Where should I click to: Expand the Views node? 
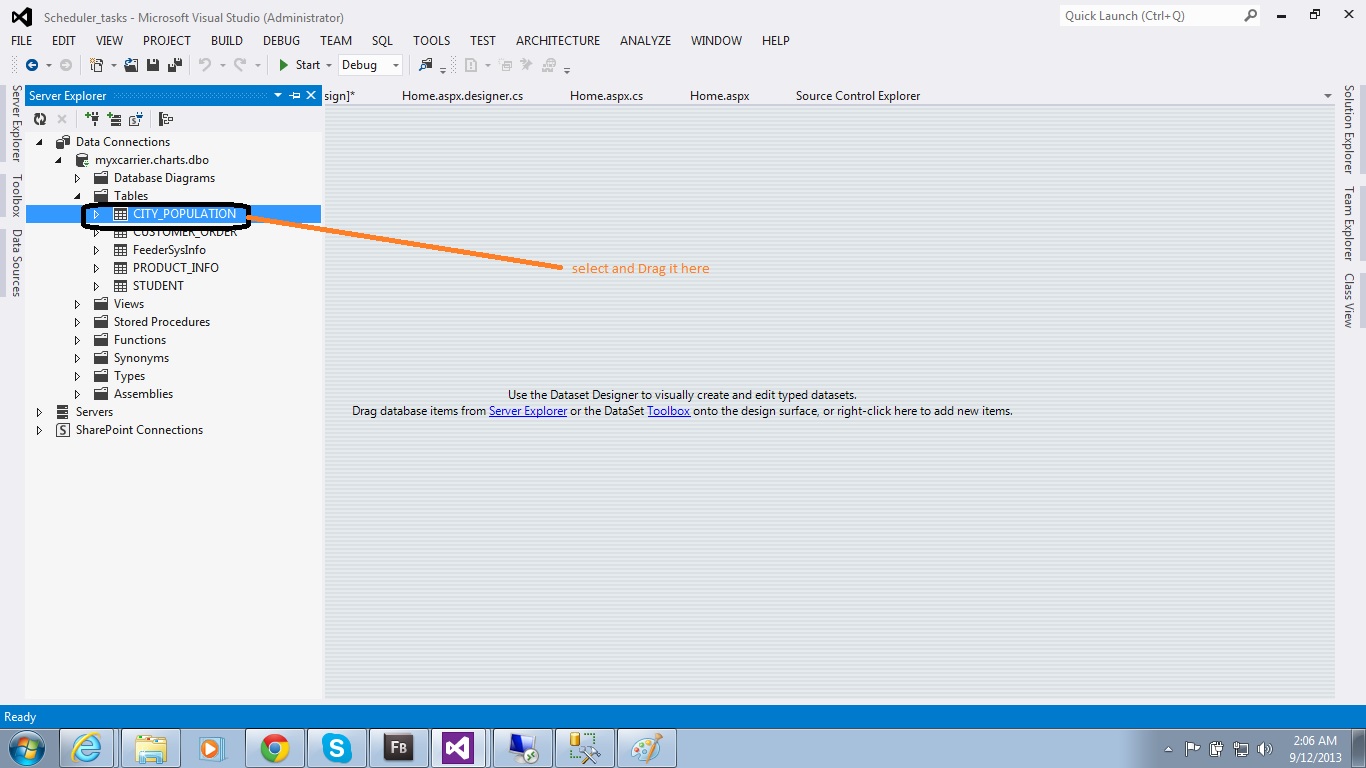point(77,303)
